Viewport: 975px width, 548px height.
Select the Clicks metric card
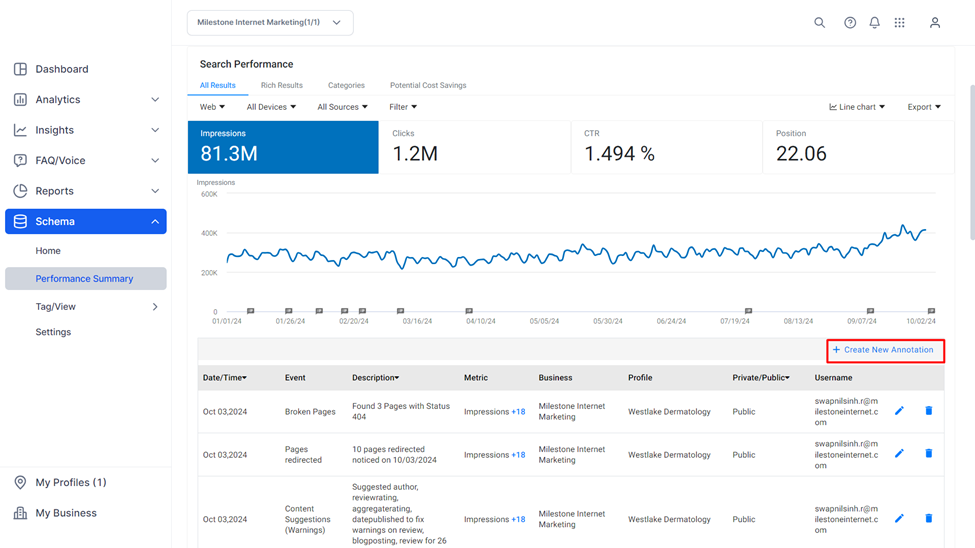click(475, 147)
